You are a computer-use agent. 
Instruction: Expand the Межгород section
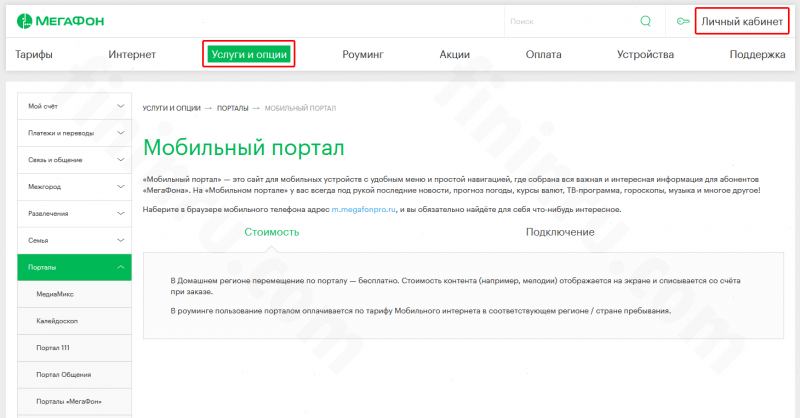click(74, 187)
